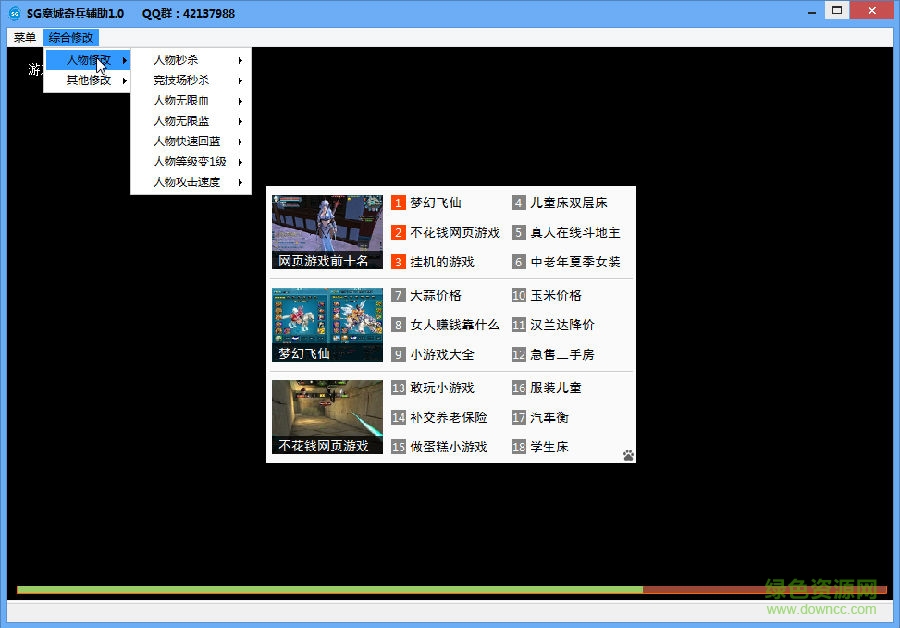The height and width of the screenshot is (628, 900).
Task: Open the 梦幻飞仙 link ranked first
Action: click(436, 203)
